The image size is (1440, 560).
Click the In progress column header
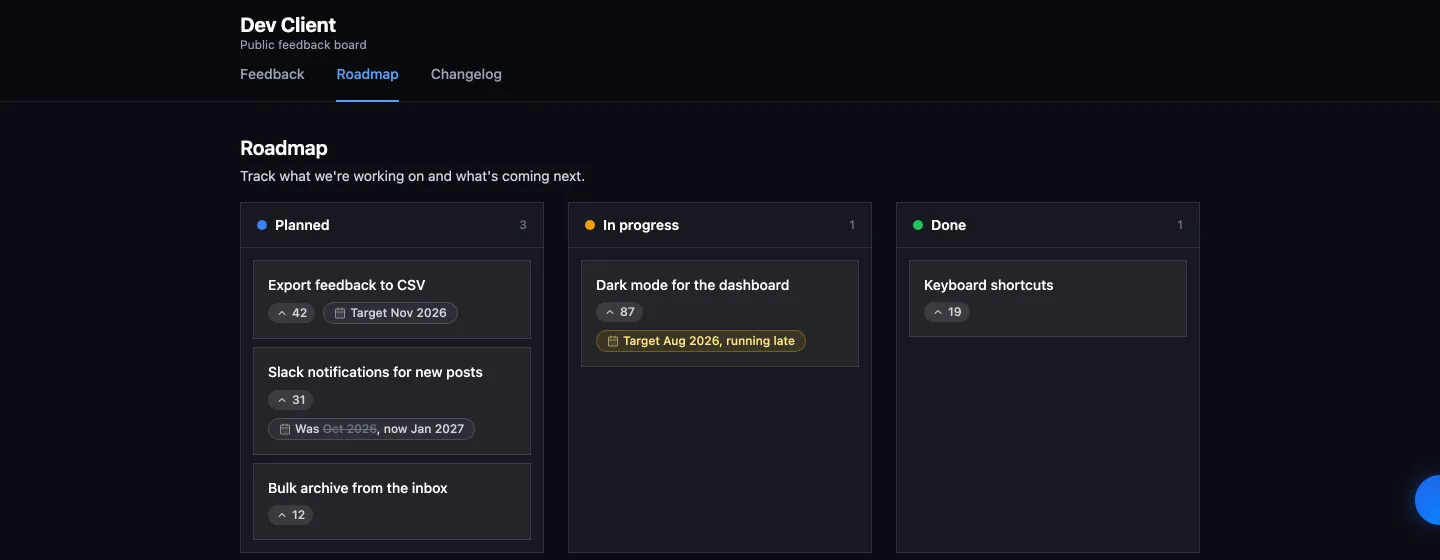pyautogui.click(x=720, y=225)
